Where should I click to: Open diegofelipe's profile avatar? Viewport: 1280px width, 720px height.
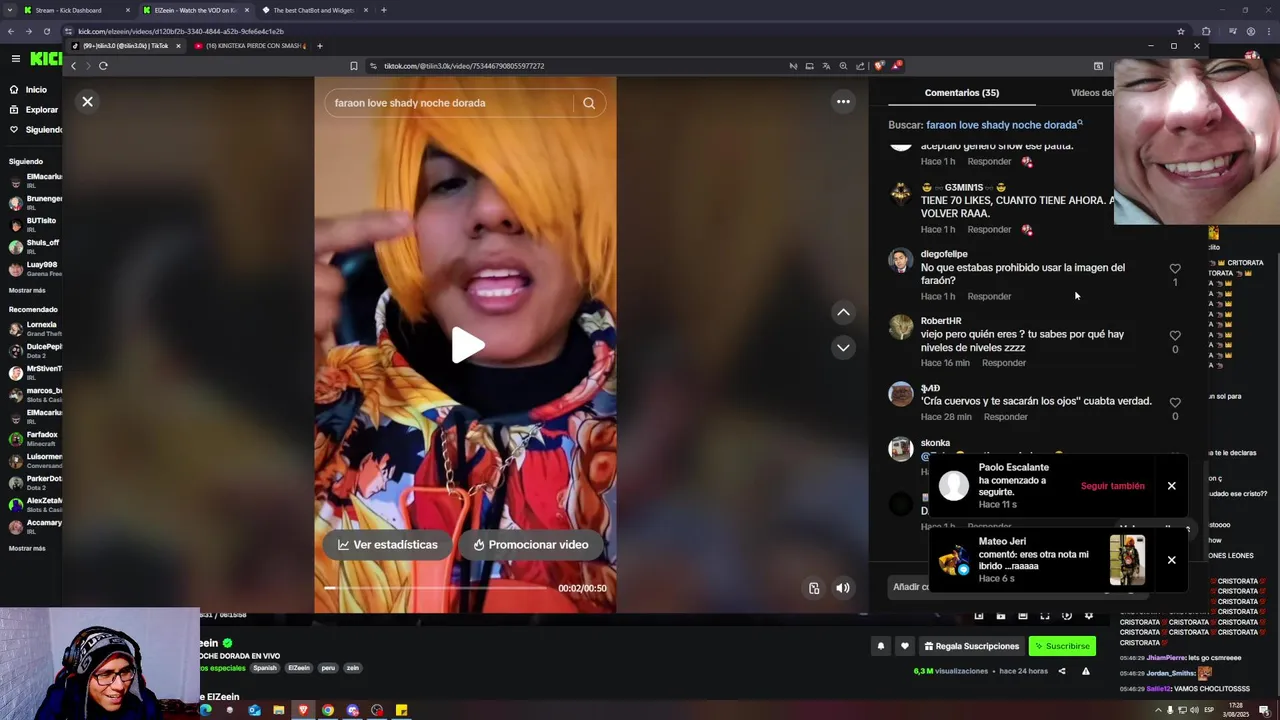point(901,261)
